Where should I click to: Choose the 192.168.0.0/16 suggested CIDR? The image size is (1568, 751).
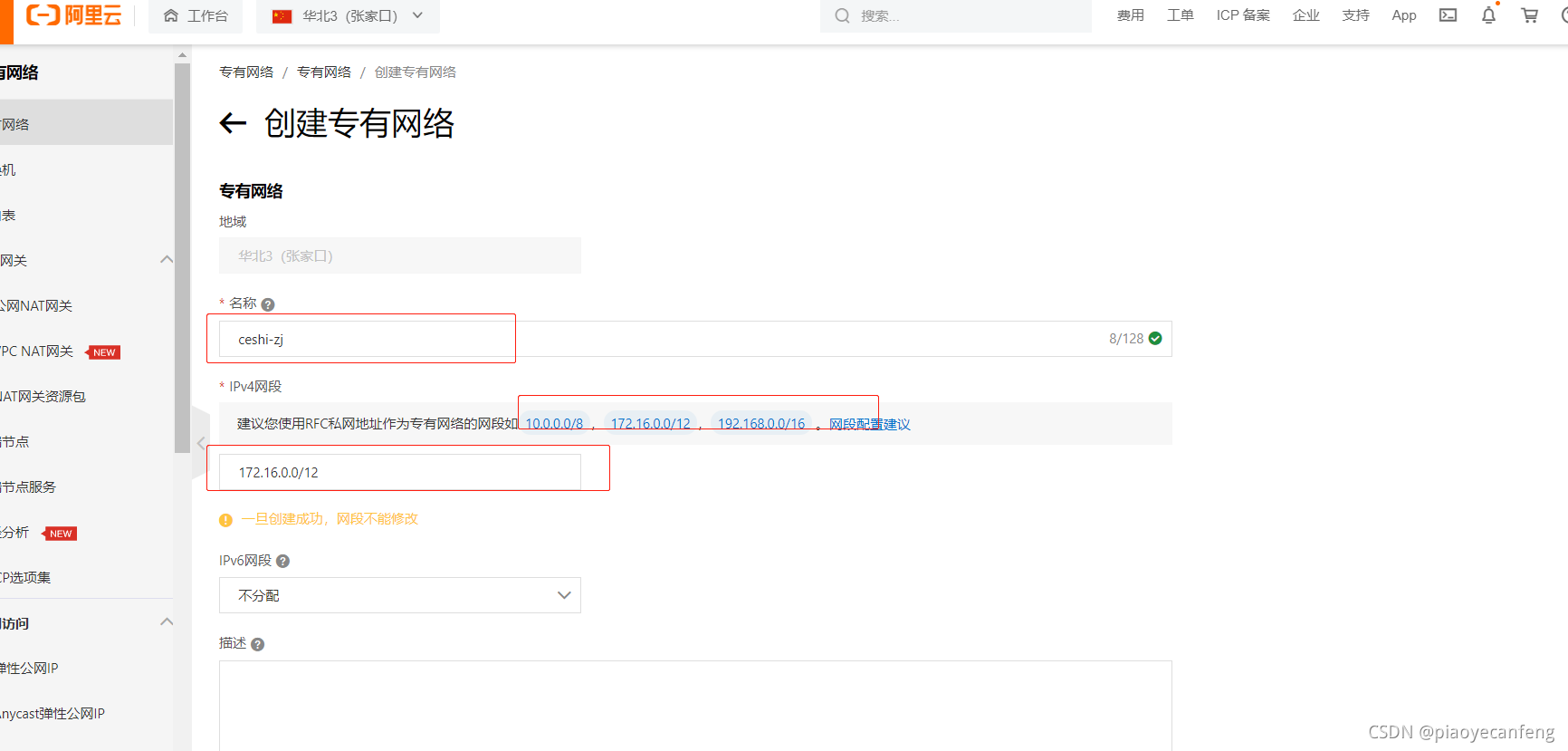coord(761,423)
